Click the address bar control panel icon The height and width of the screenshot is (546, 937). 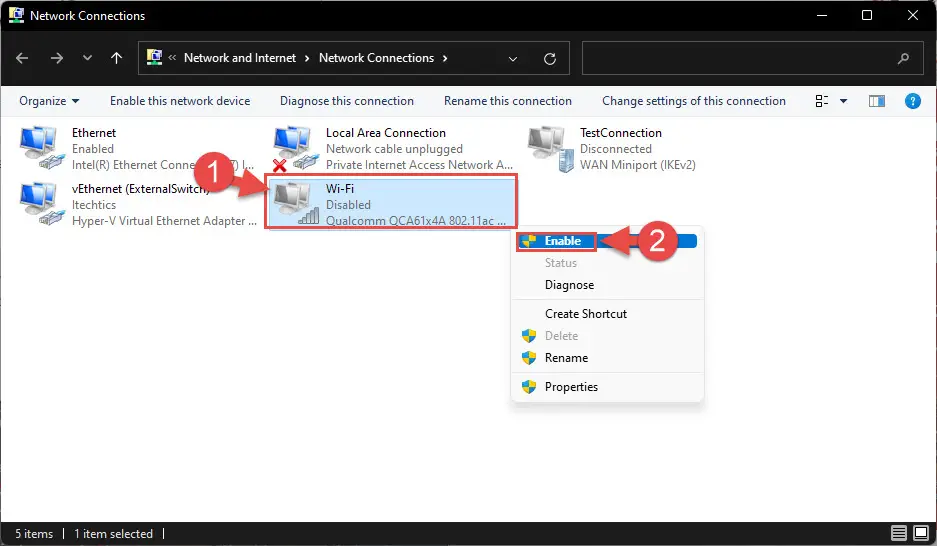pos(154,57)
